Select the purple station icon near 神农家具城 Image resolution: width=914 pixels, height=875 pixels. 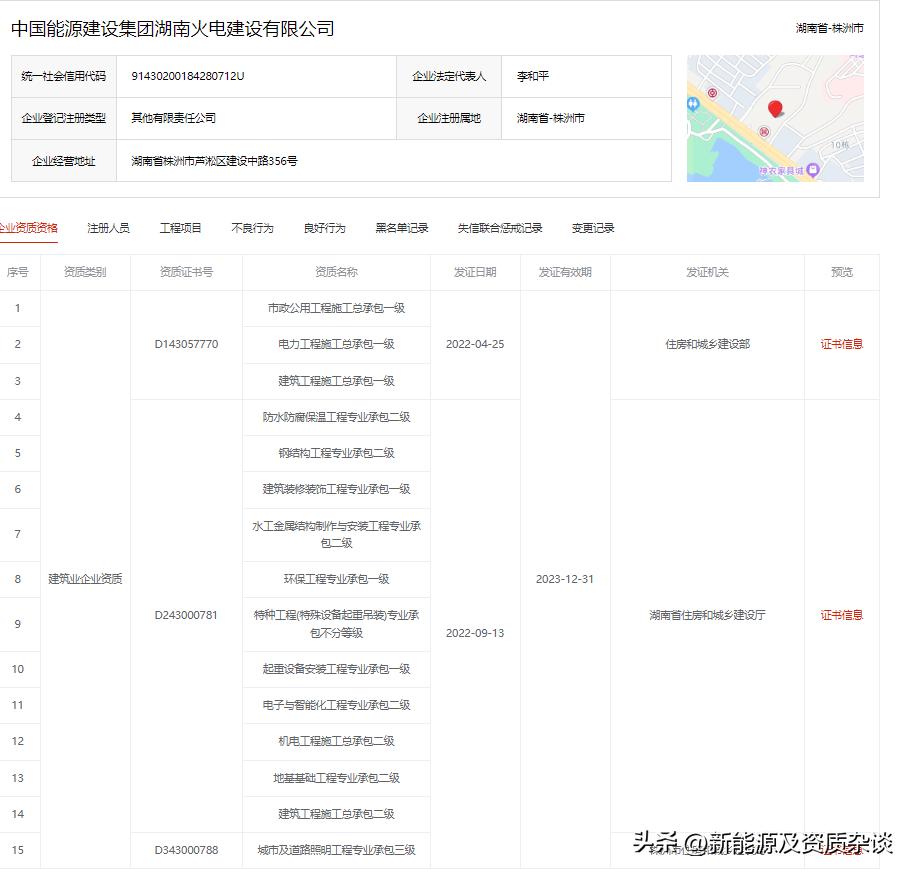click(813, 169)
